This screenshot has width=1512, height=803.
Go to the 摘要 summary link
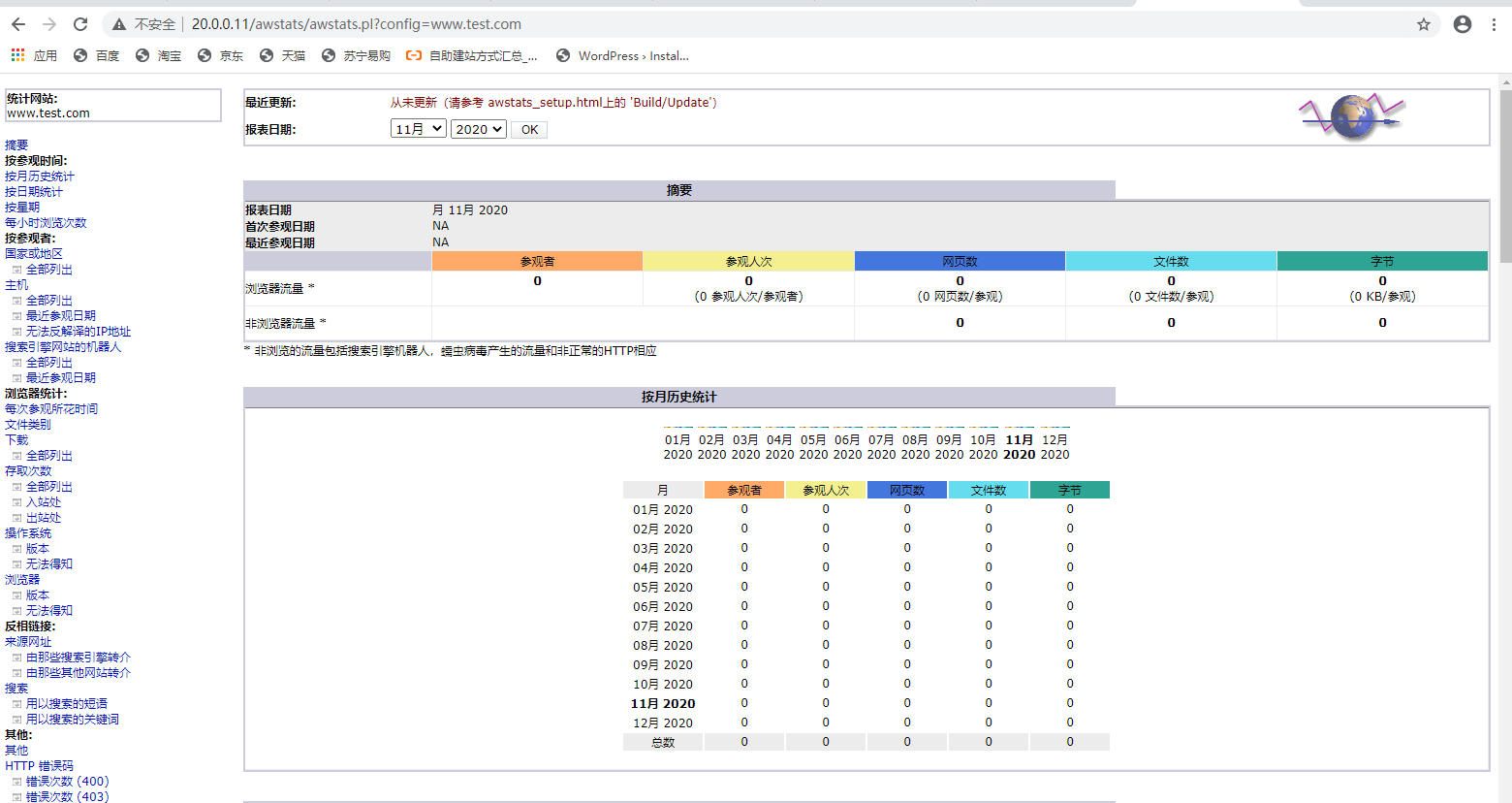[16, 145]
